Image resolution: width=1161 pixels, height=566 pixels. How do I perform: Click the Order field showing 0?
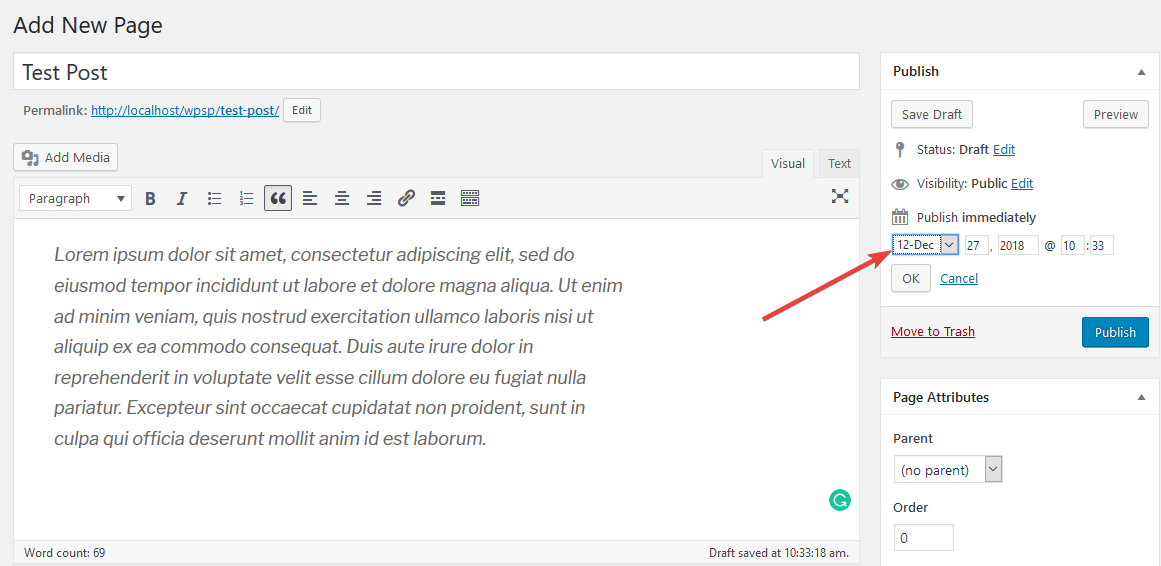(x=923, y=538)
